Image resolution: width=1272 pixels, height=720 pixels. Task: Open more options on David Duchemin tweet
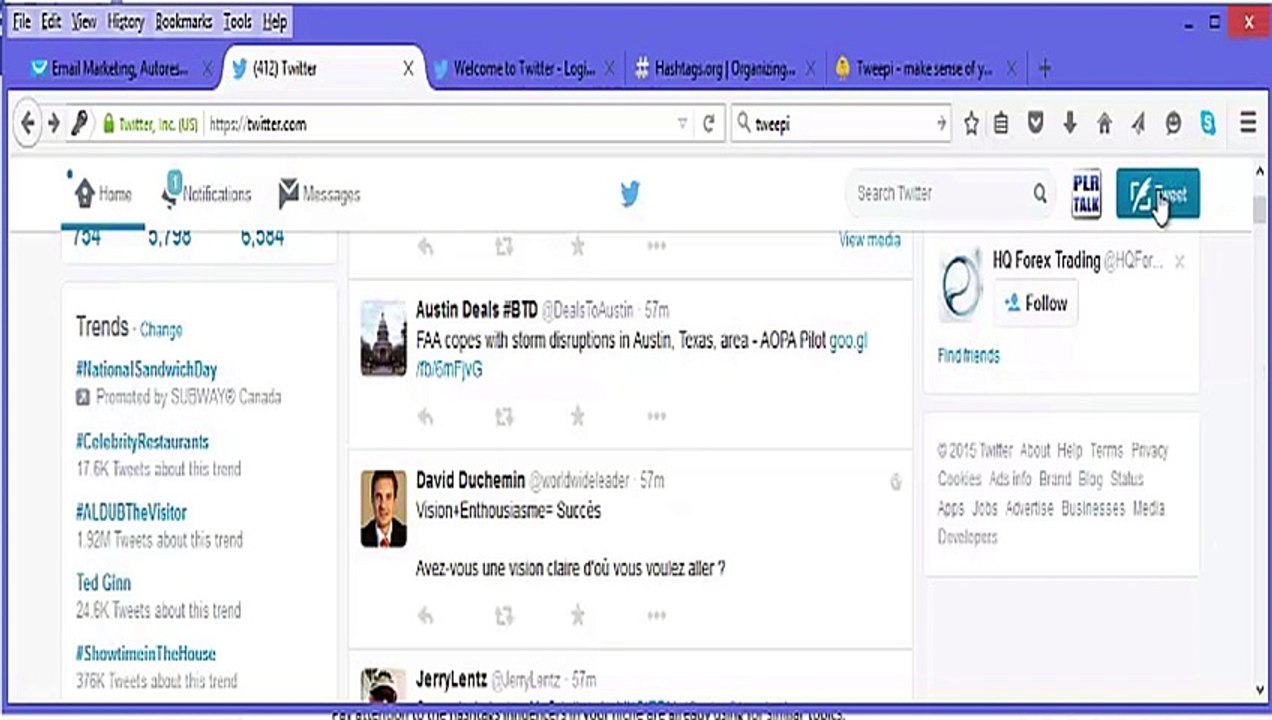656,615
